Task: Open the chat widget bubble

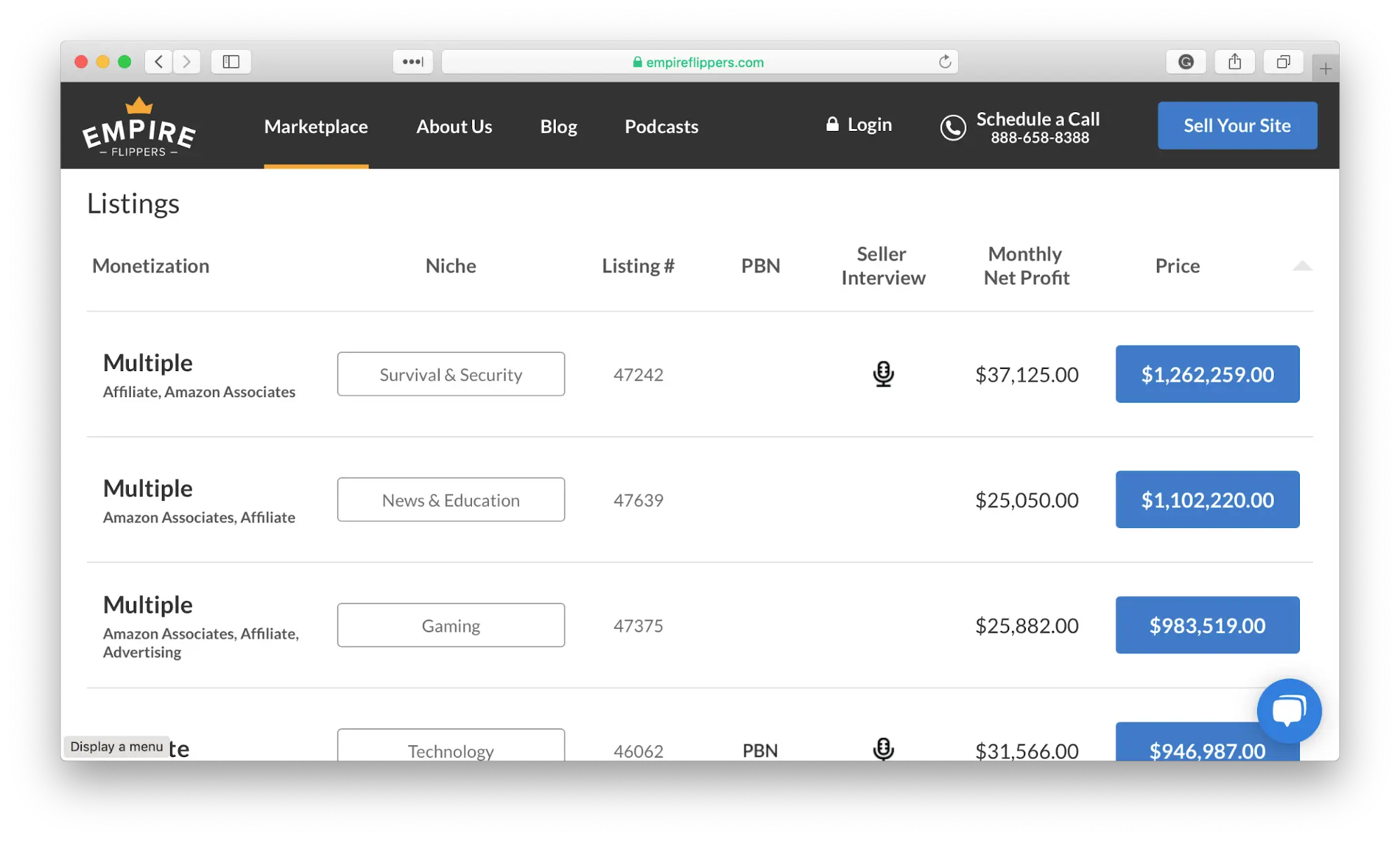Action: 1289,711
